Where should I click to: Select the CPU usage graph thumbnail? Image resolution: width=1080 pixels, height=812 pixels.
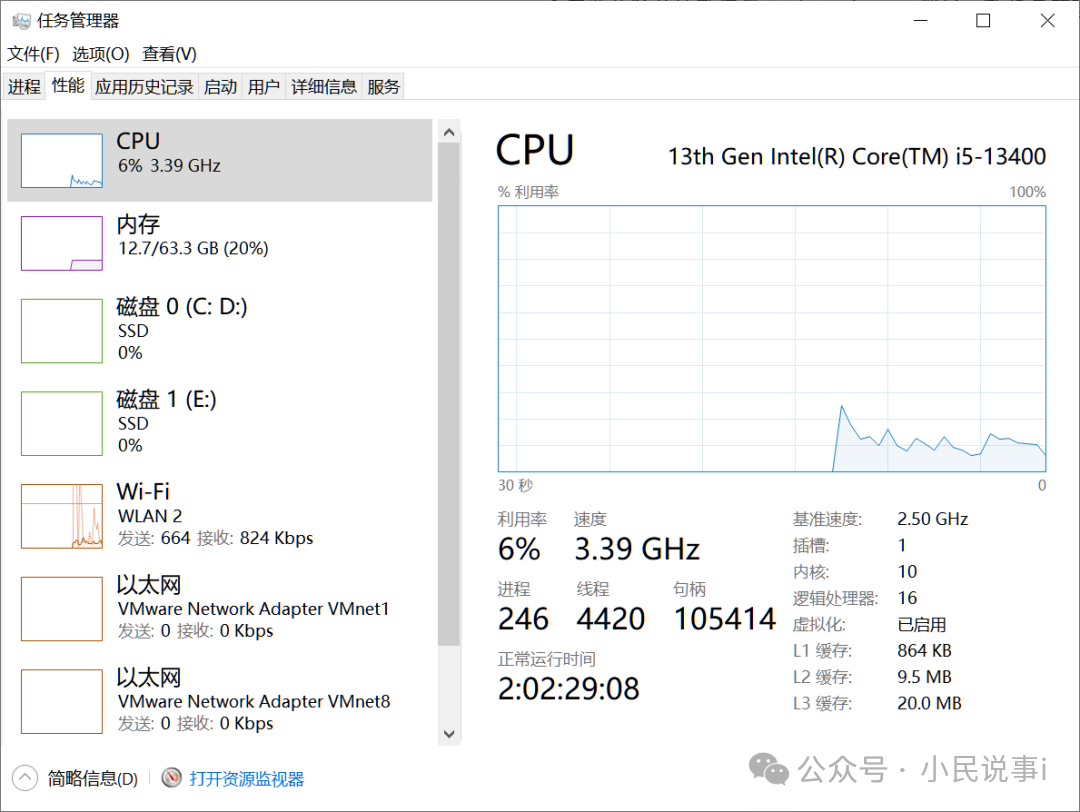coord(62,161)
